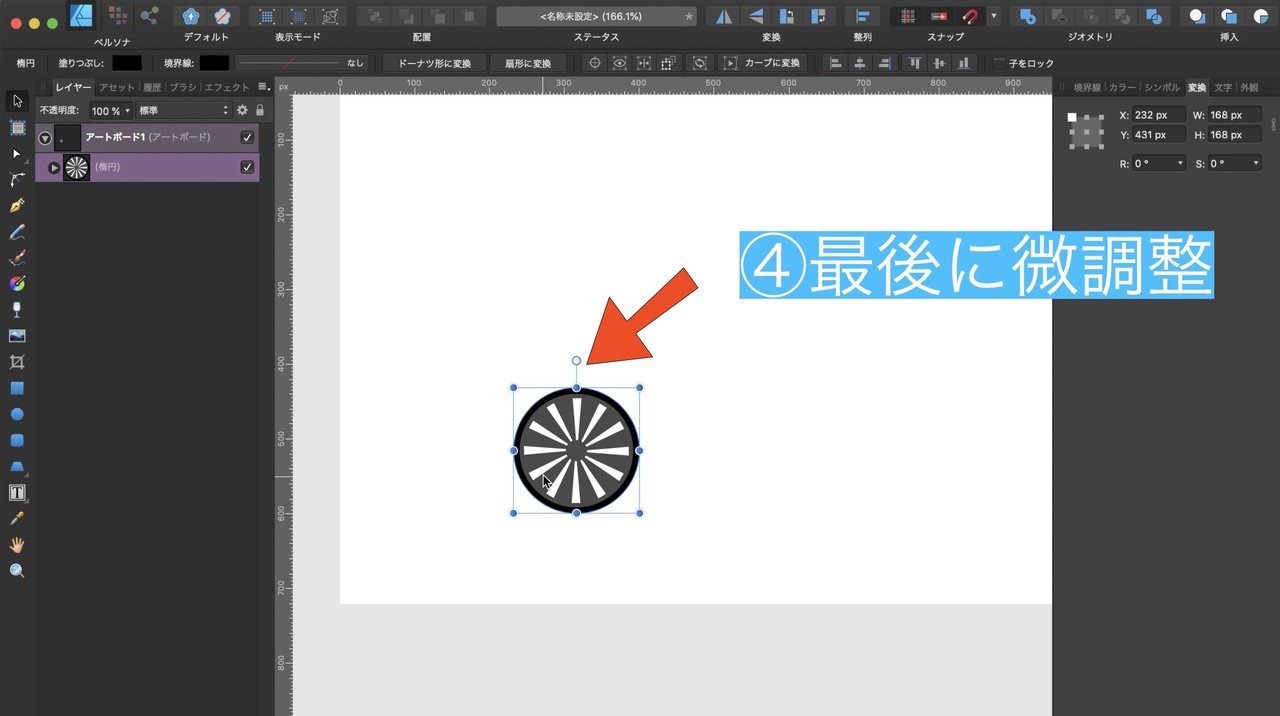
Task: Switch to the カラー tab
Action: point(1122,87)
